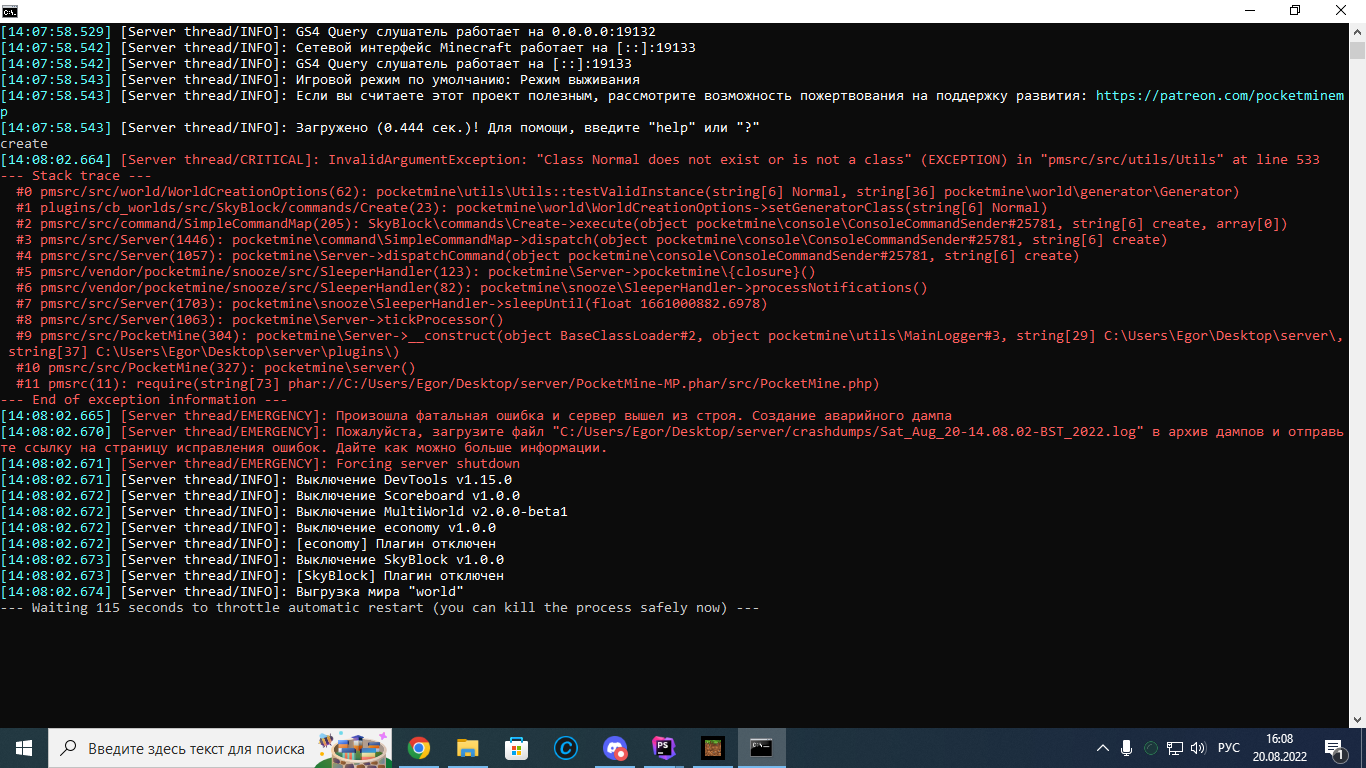Open the volume control tray icon
The image size is (1366, 768).
tap(1199, 748)
